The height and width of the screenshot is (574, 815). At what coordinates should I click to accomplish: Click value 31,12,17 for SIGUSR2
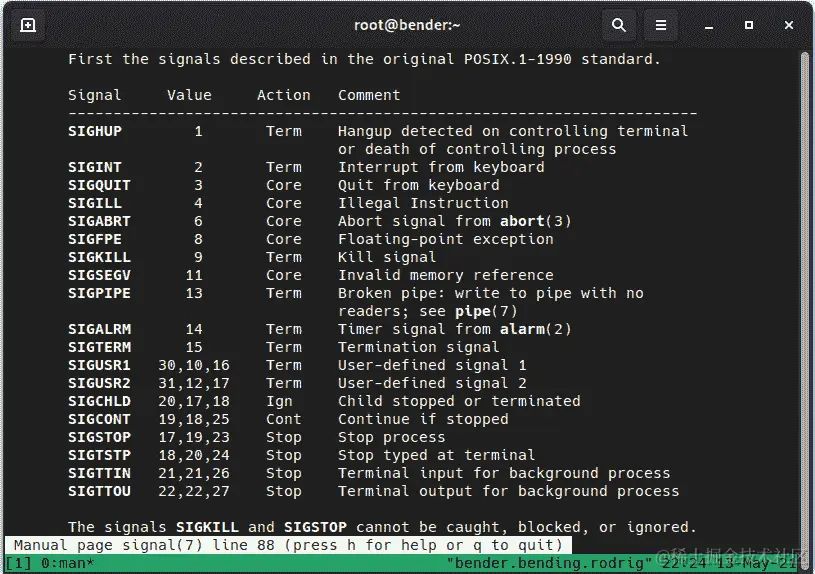tap(194, 383)
